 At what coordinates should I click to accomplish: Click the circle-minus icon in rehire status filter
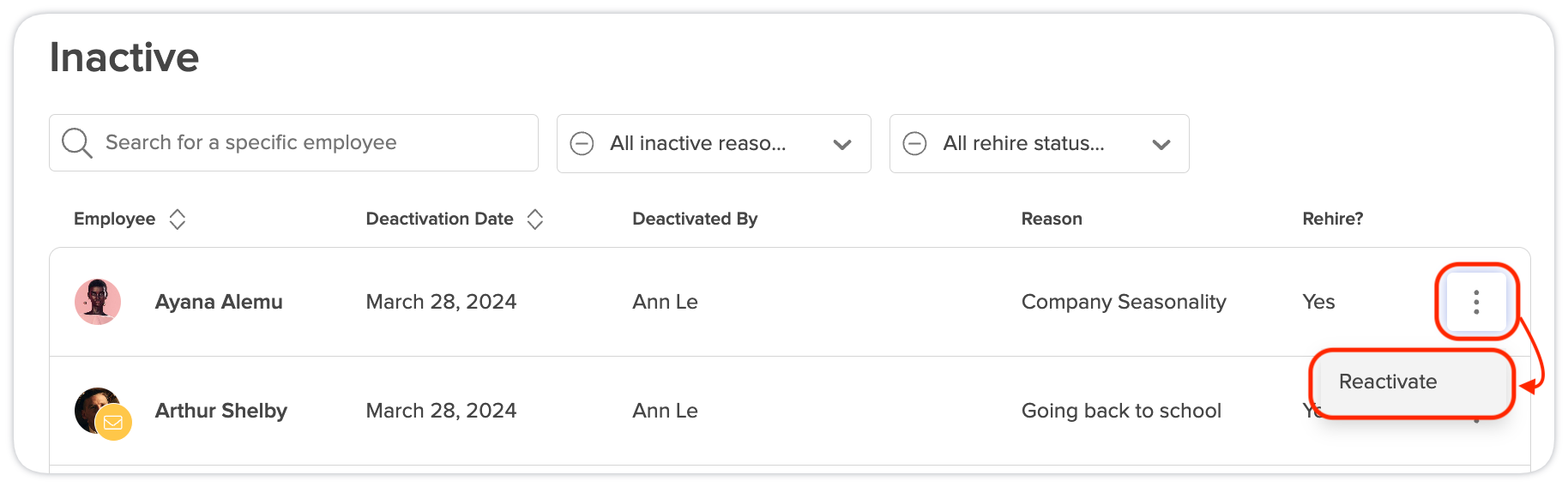[915, 143]
